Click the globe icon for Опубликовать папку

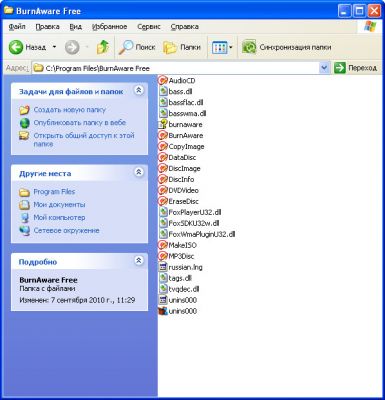(24, 123)
